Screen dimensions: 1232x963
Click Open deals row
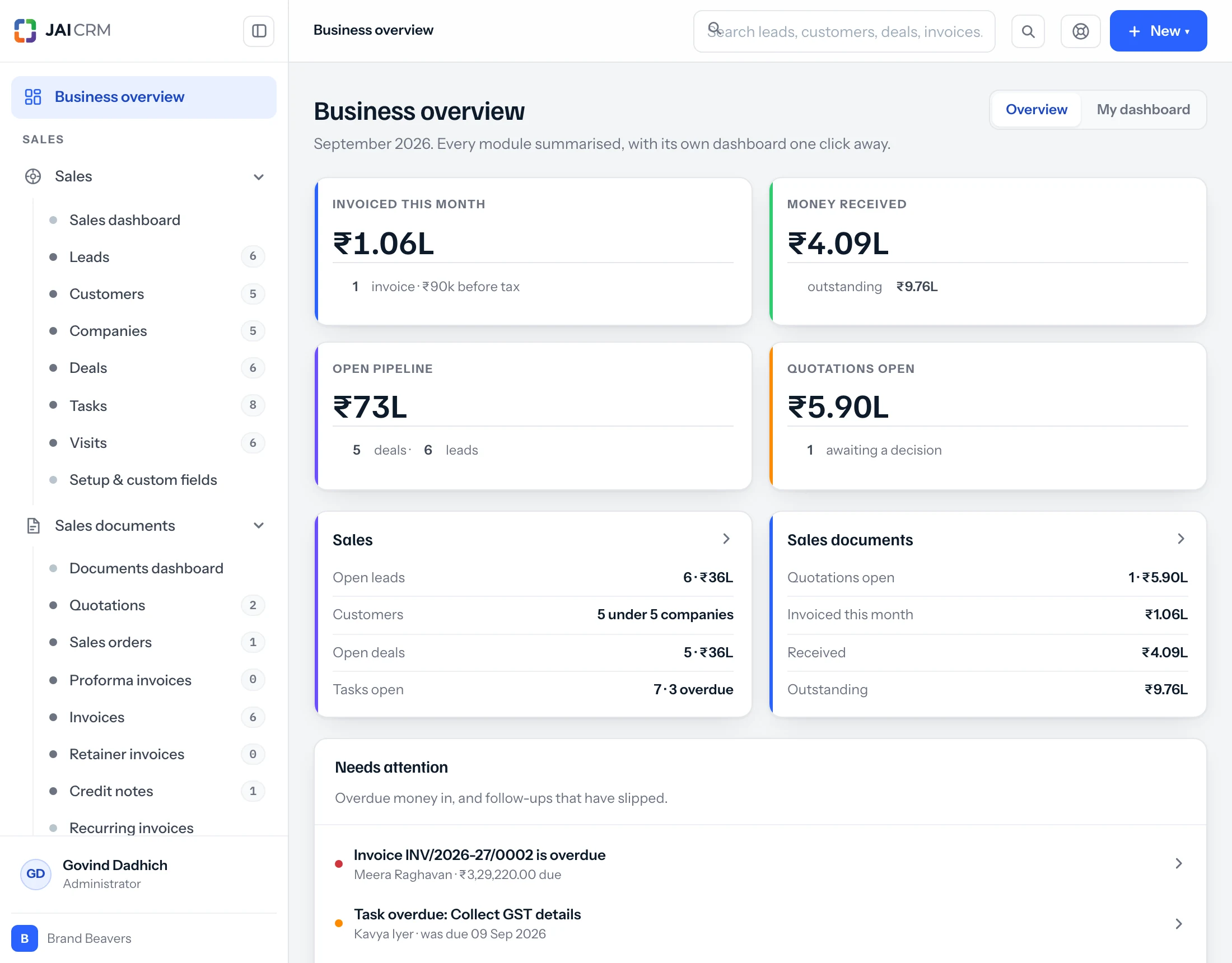533,653
